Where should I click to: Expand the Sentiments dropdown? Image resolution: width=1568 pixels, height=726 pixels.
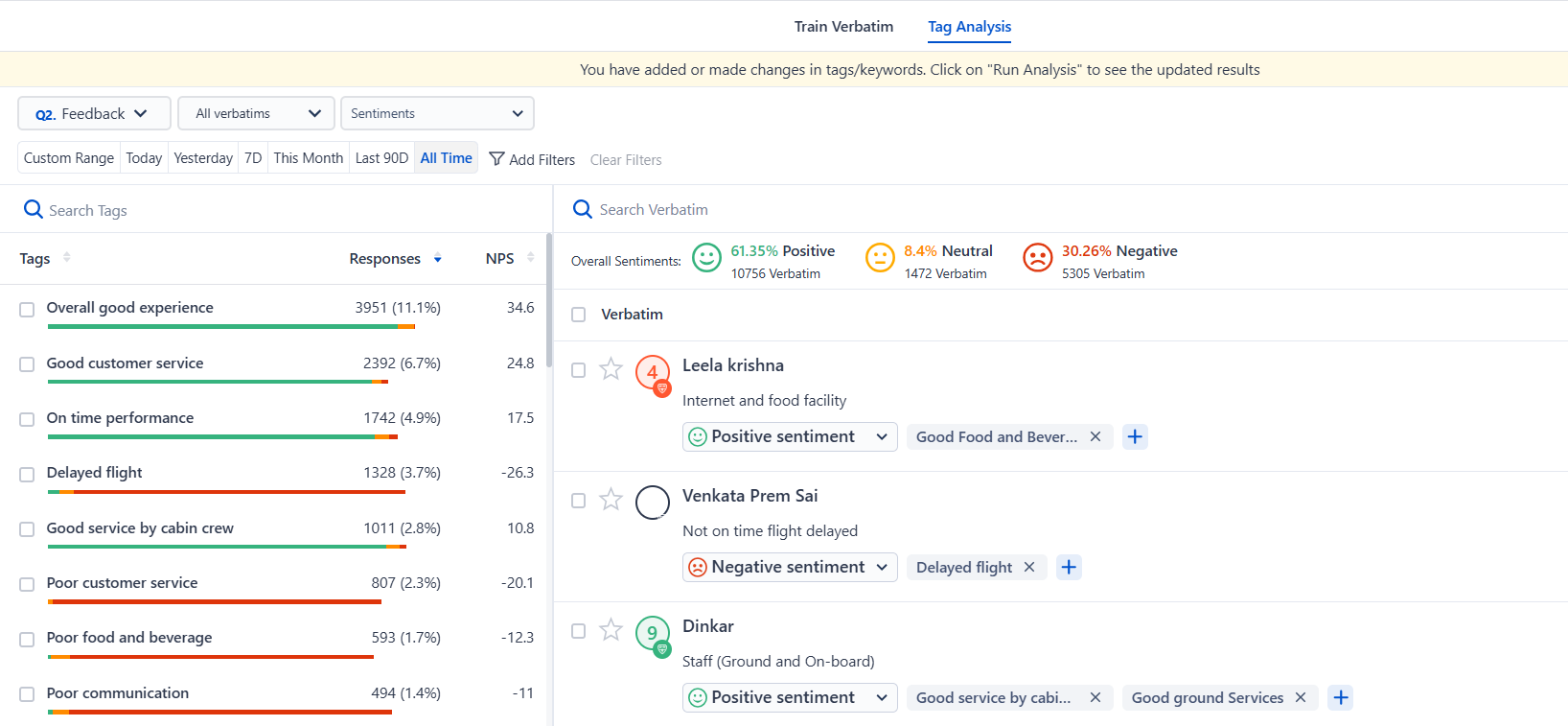click(437, 113)
